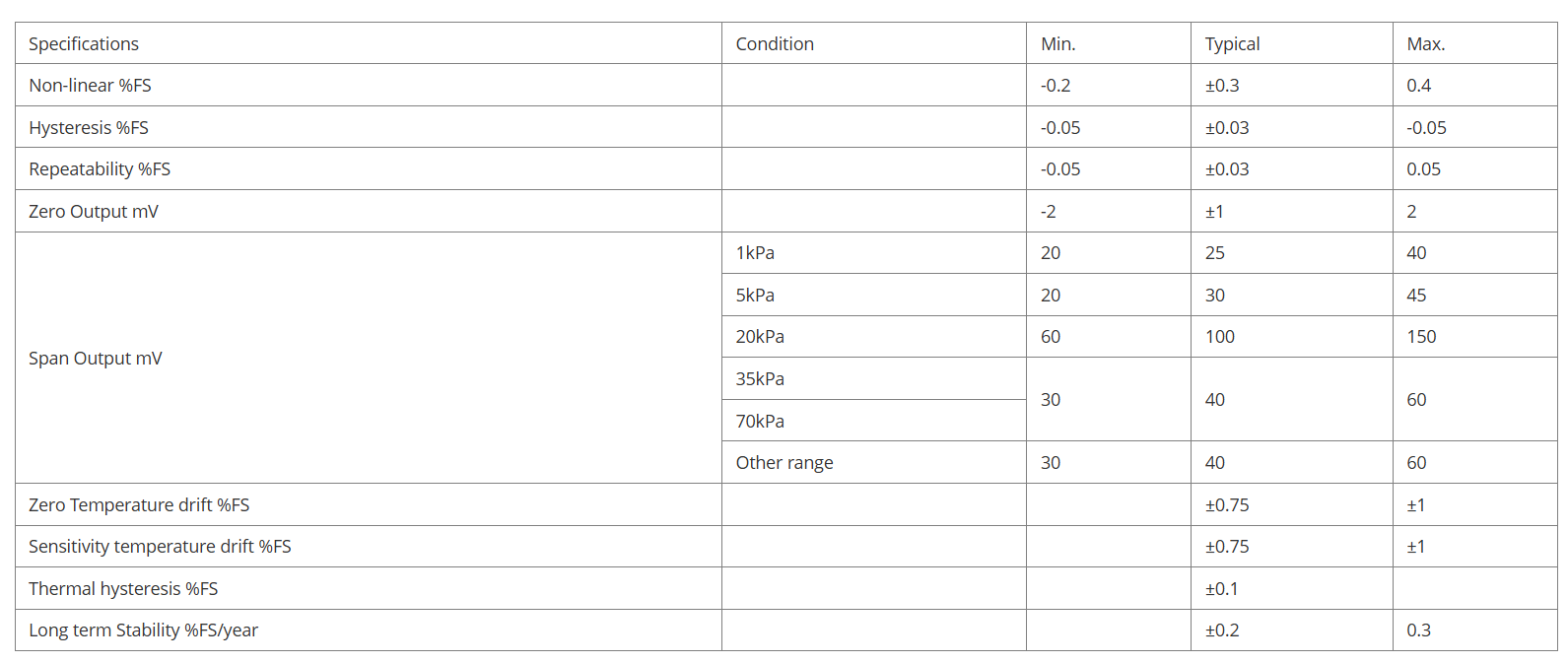Screen dimensions: 1568x663
Task: Select the 35kPa condition cell
Action: (x=760, y=379)
